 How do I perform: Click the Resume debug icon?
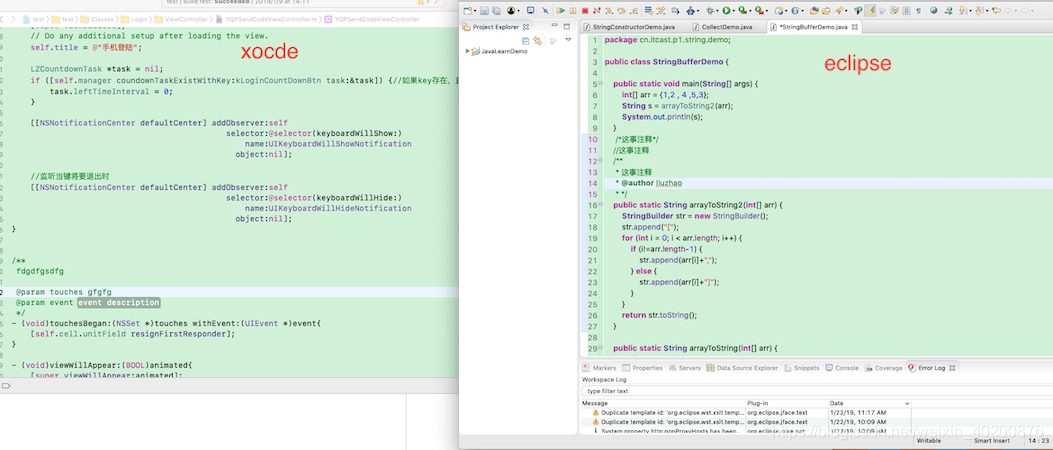pyautogui.click(x=561, y=11)
